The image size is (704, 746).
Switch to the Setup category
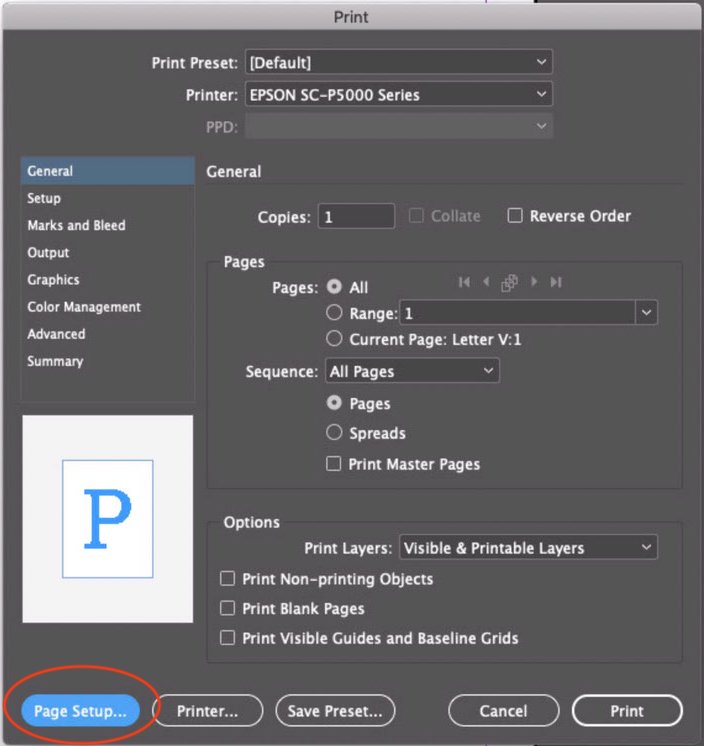[x=108, y=198]
